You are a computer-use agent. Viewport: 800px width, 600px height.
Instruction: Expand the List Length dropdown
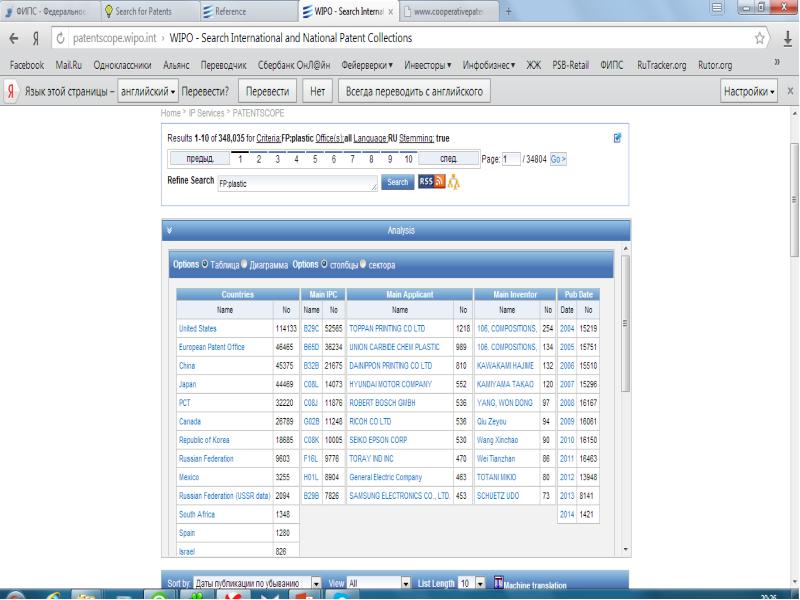click(x=480, y=584)
